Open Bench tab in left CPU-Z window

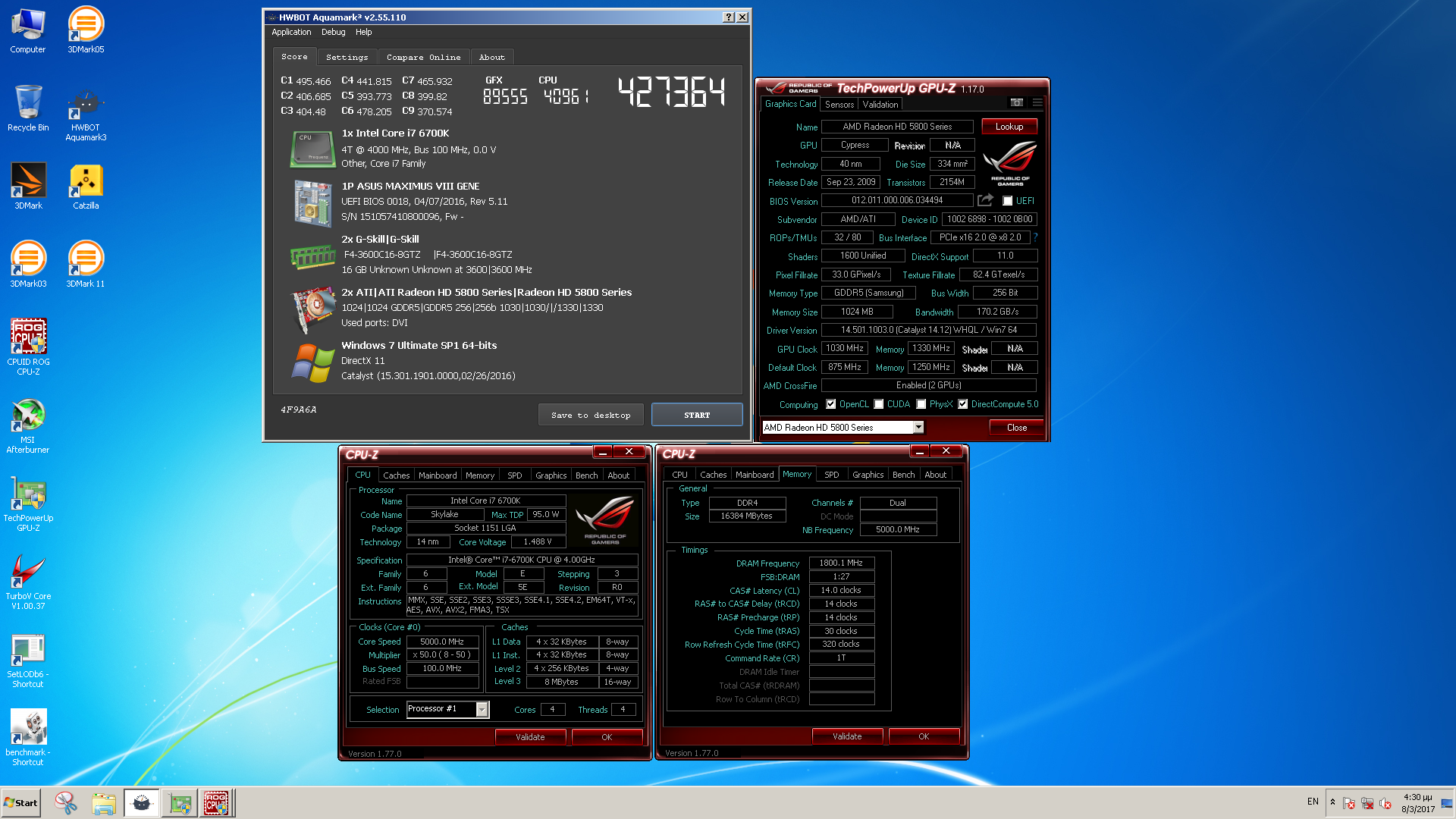click(586, 475)
